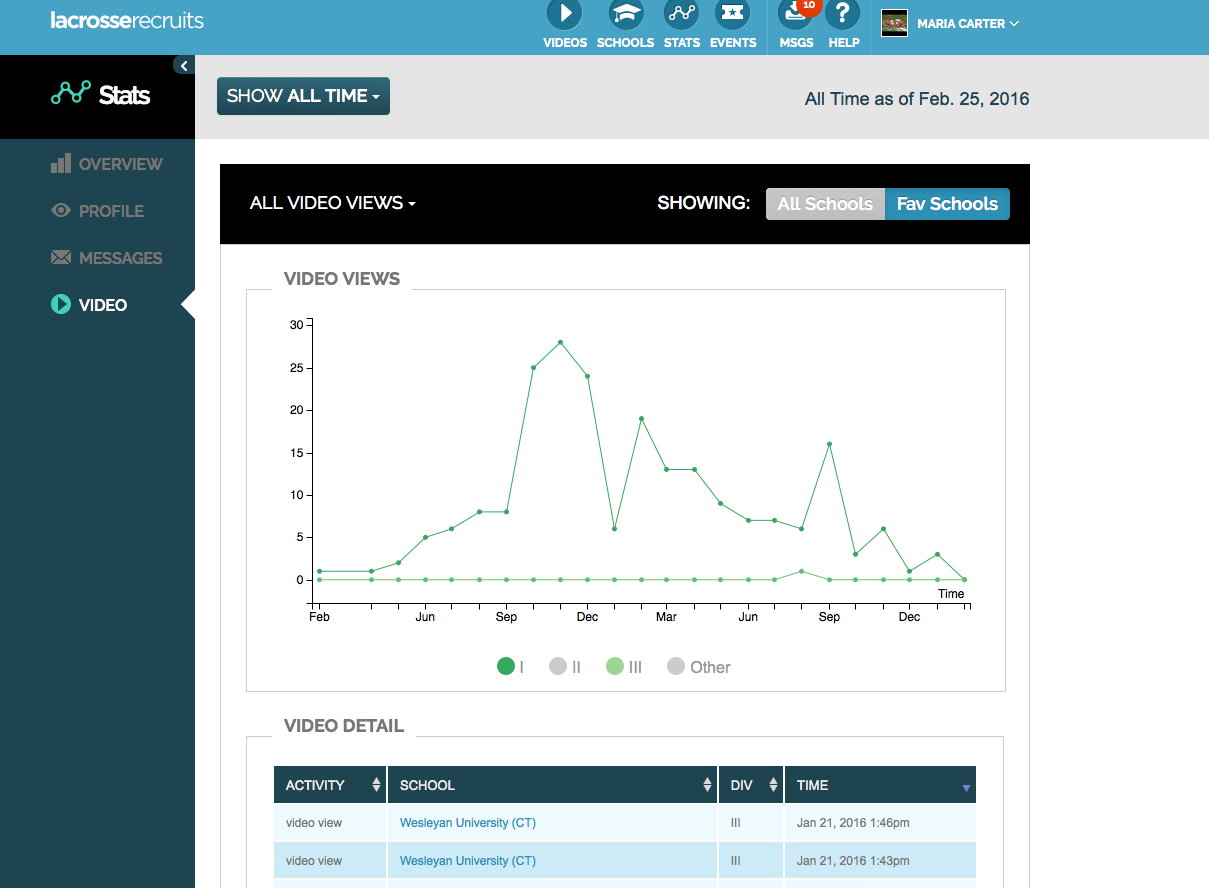Click the Profile eye icon
1209x888 pixels.
[x=61, y=211]
